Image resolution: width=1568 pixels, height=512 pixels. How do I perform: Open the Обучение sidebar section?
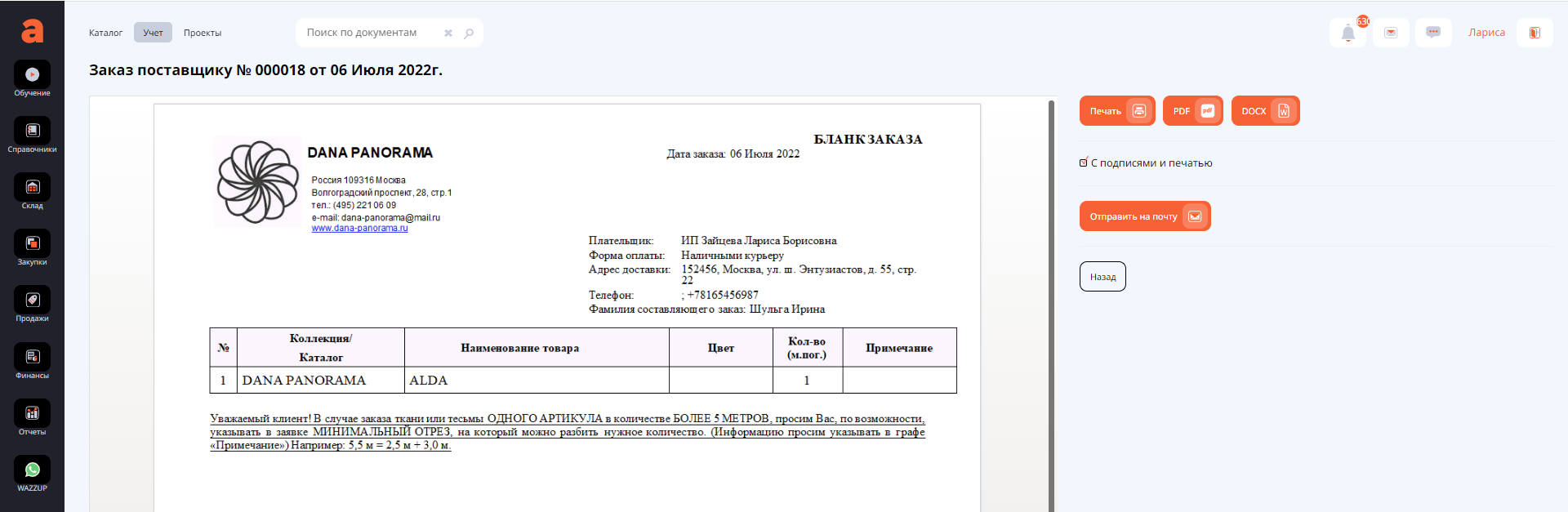coord(32,78)
